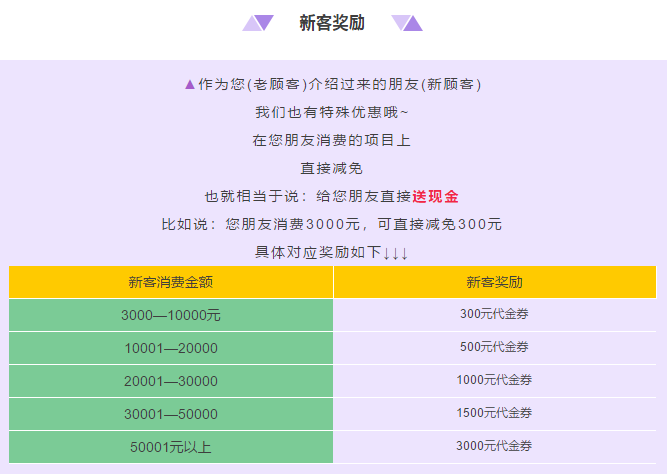This screenshot has width=667, height=475.
Task: Click the 3000元代金券 reward cell
Action: point(494,447)
